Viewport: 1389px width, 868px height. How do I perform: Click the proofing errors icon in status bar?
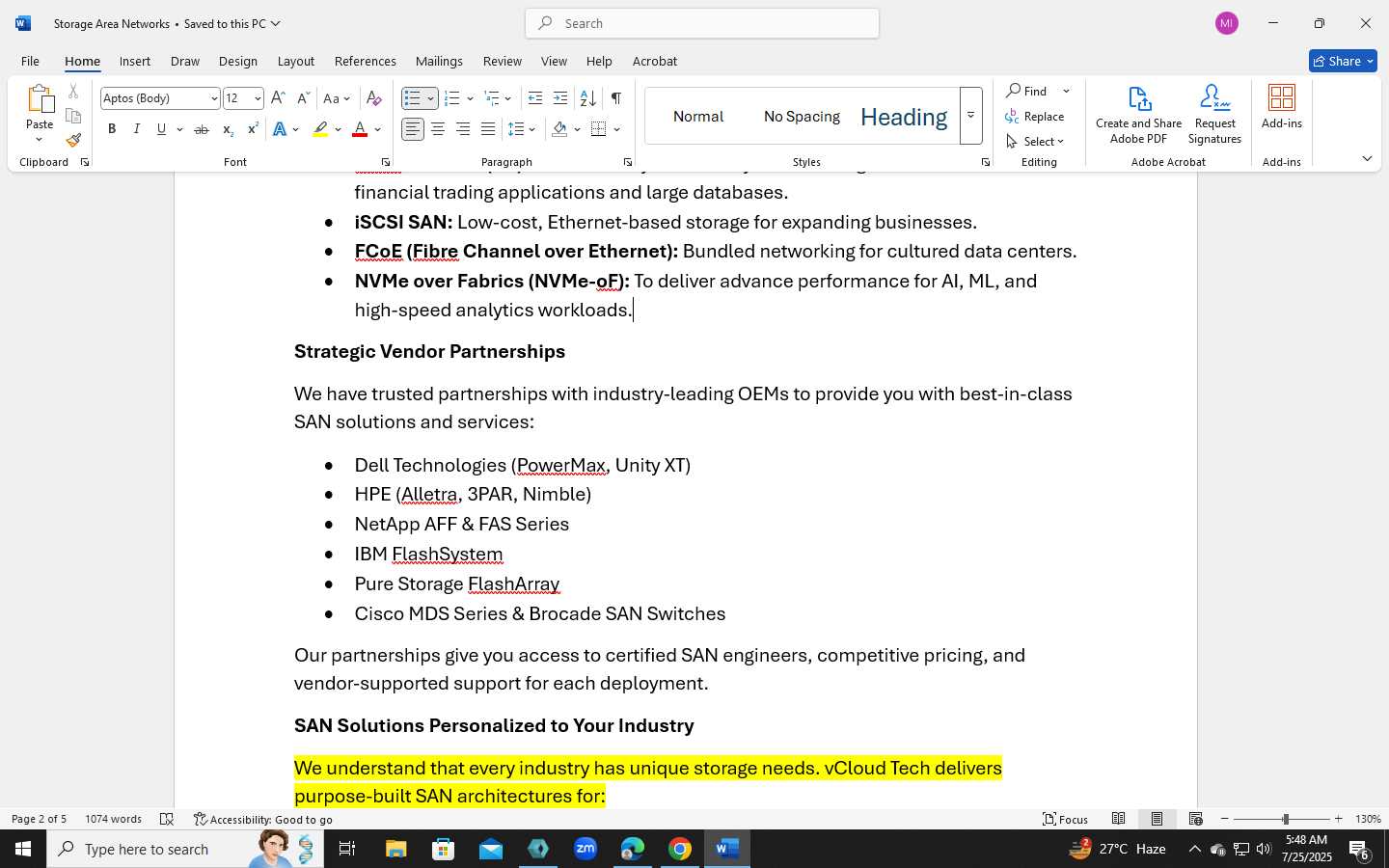tap(166, 819)
